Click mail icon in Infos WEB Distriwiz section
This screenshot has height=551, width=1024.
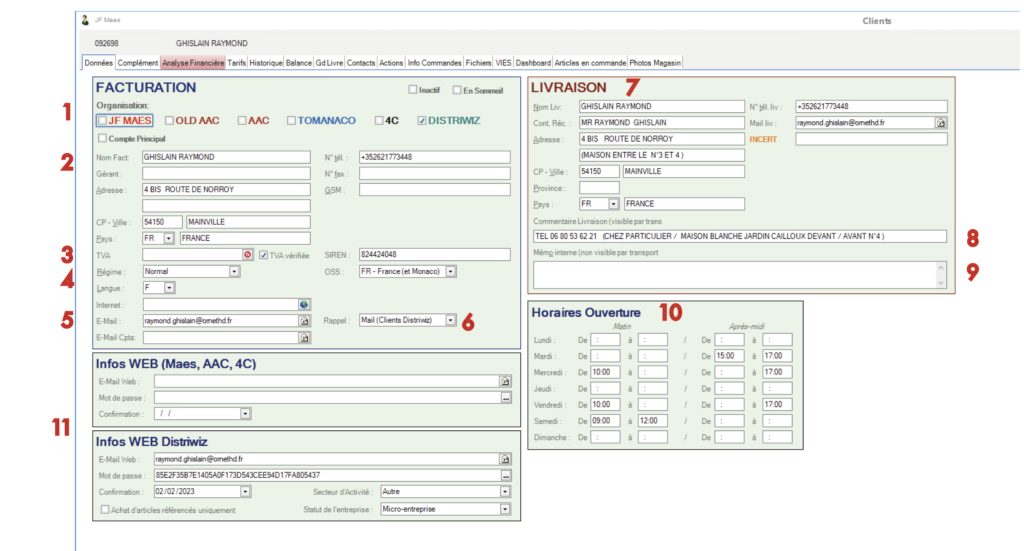tap(505, 459)
